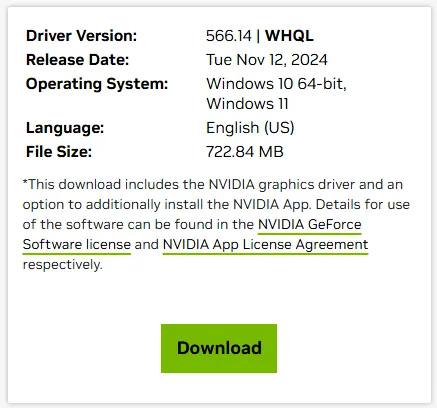The image size is (437, 408).
Task: Click the release date Tue Nov 12, 2024
Action: pos(267,60)
